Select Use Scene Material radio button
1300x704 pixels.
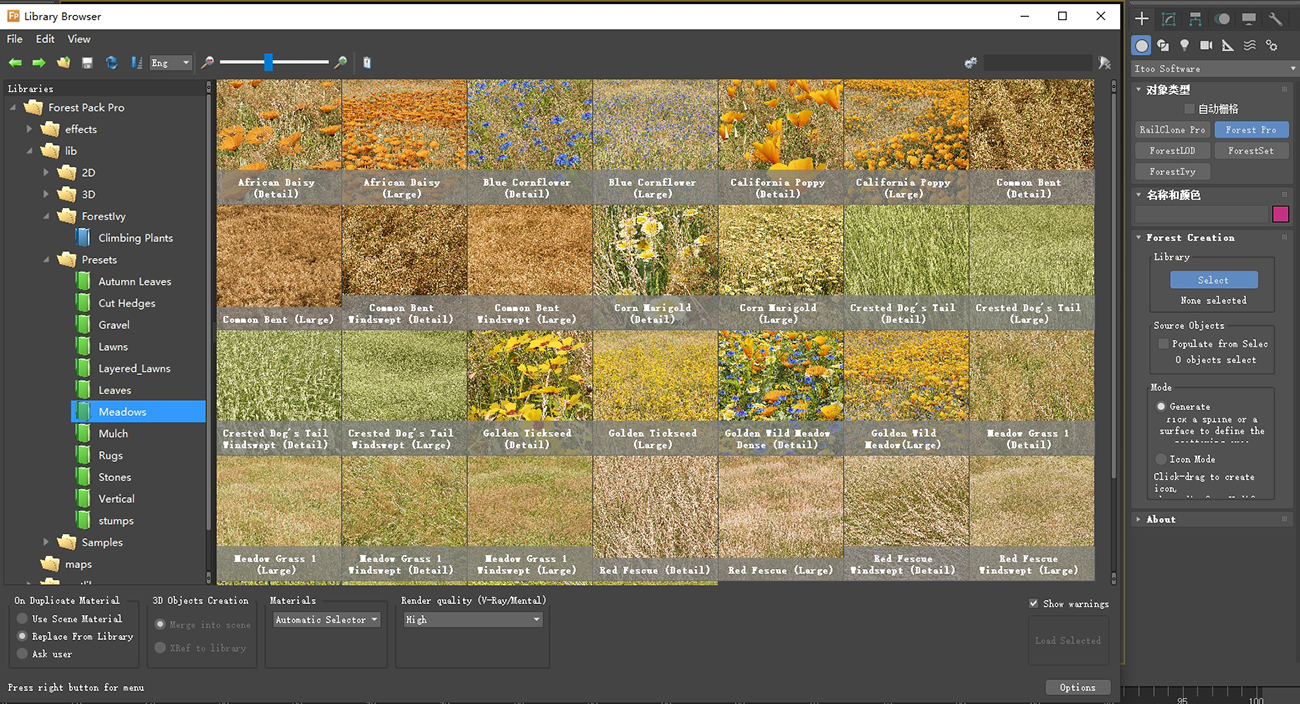(22, 619)
